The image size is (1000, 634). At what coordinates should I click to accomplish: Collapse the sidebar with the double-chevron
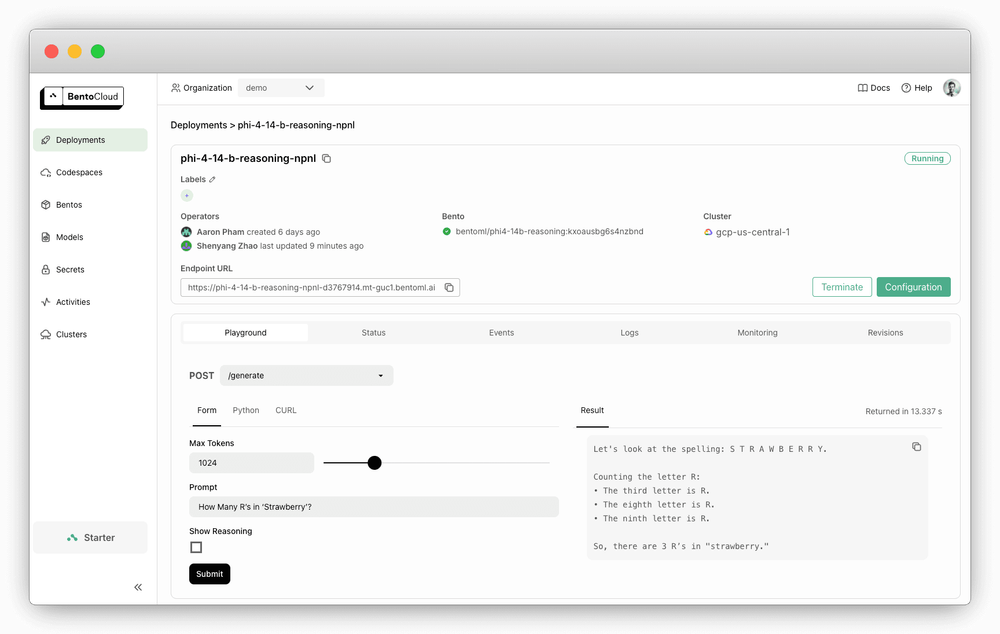(x=138, y=587)
